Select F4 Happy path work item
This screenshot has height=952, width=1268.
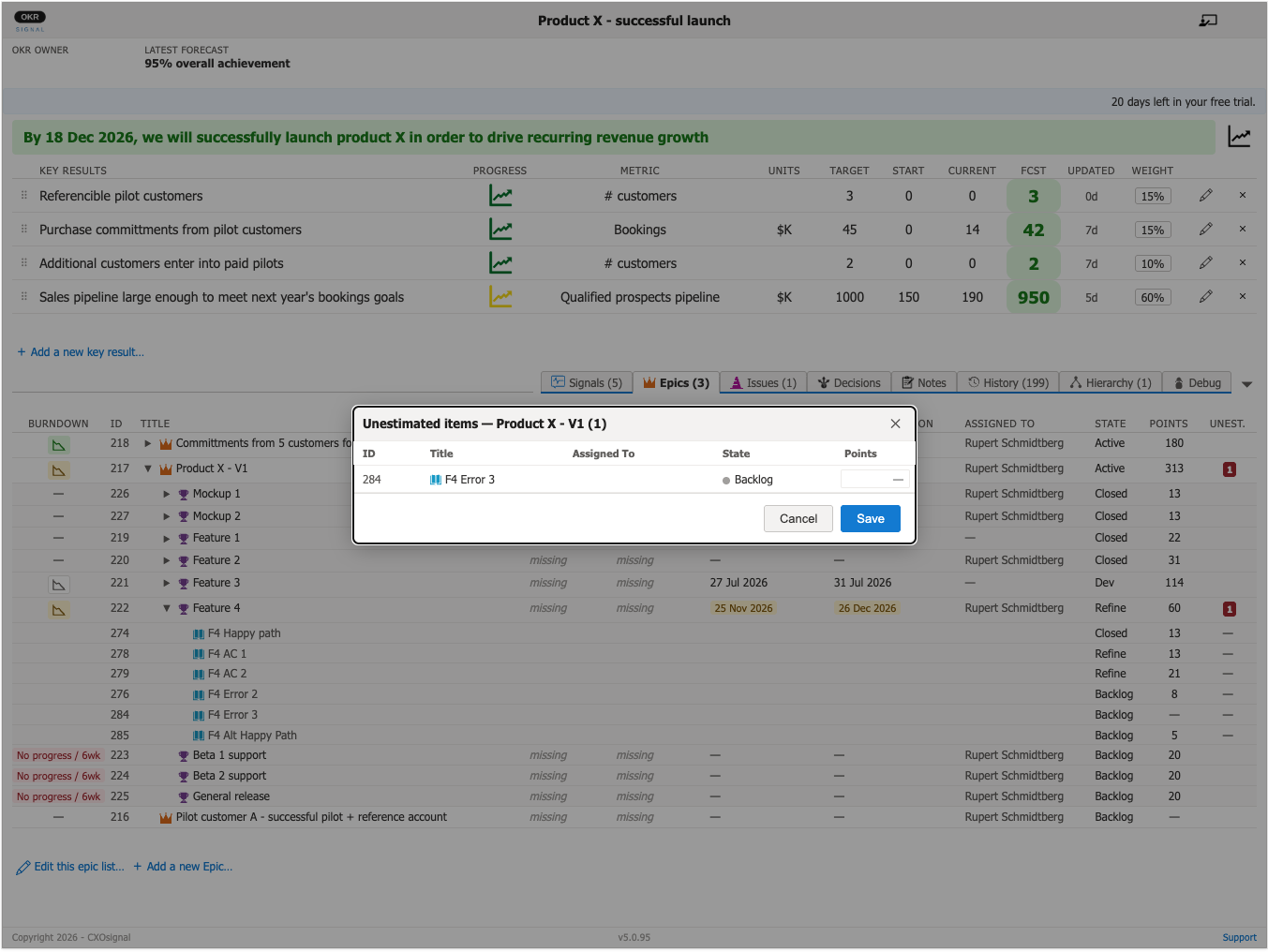click(244, 633)
